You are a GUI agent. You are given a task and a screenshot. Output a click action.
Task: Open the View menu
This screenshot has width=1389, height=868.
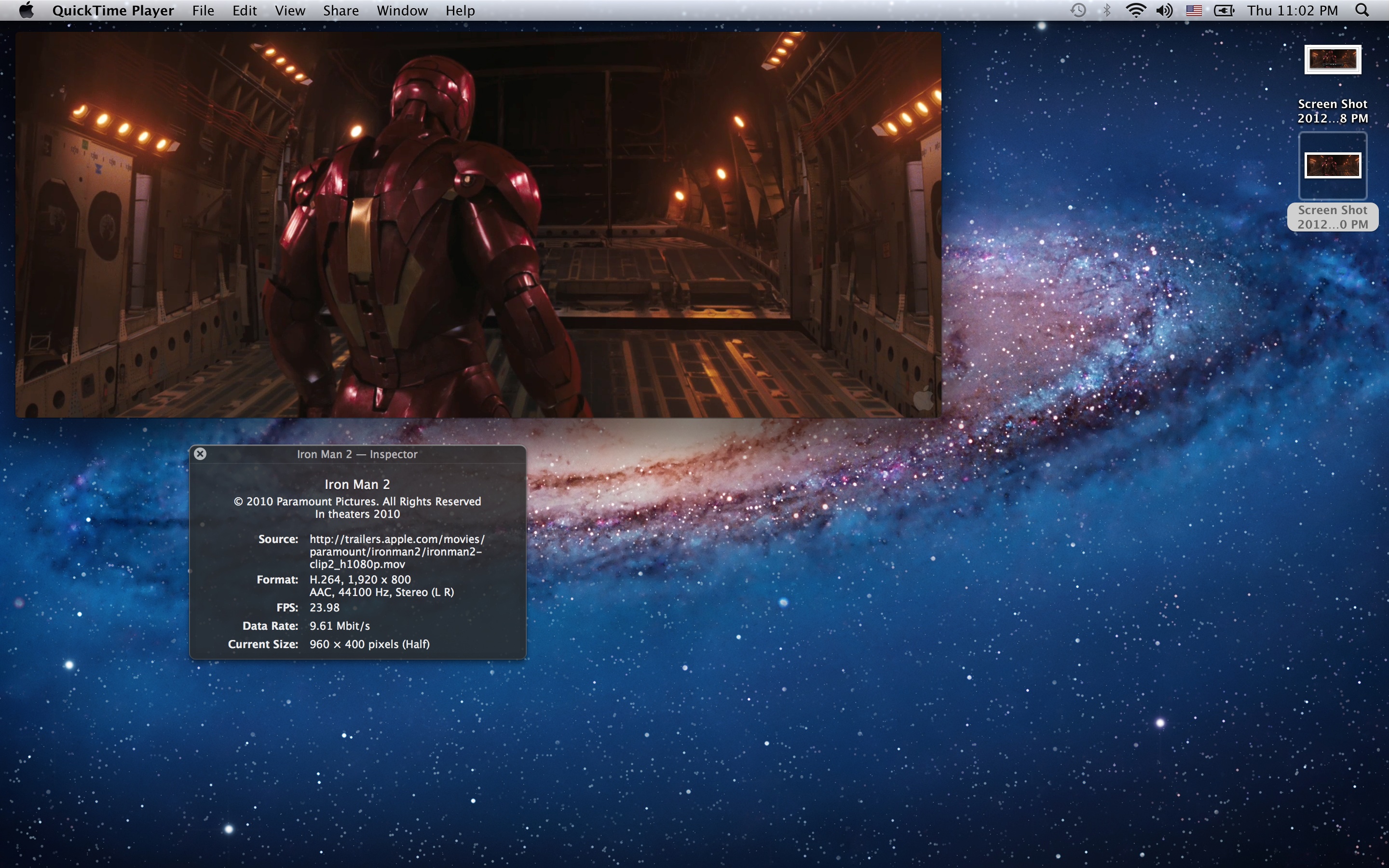point(290,10)
